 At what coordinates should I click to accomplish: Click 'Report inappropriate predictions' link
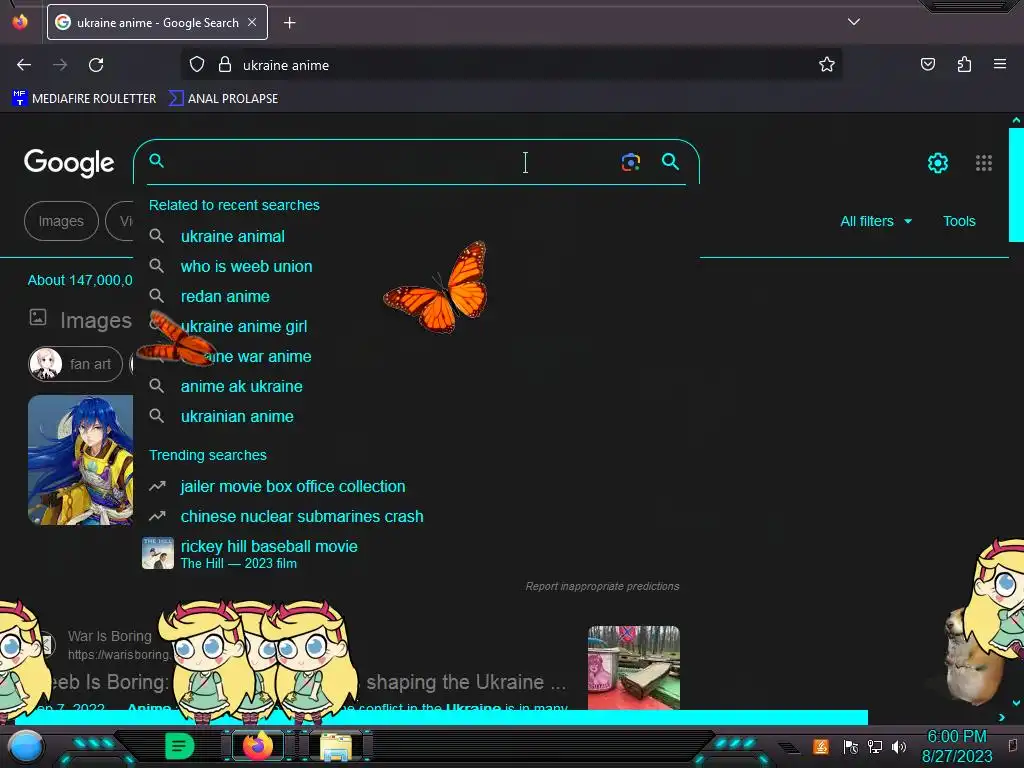coord(602,586)
